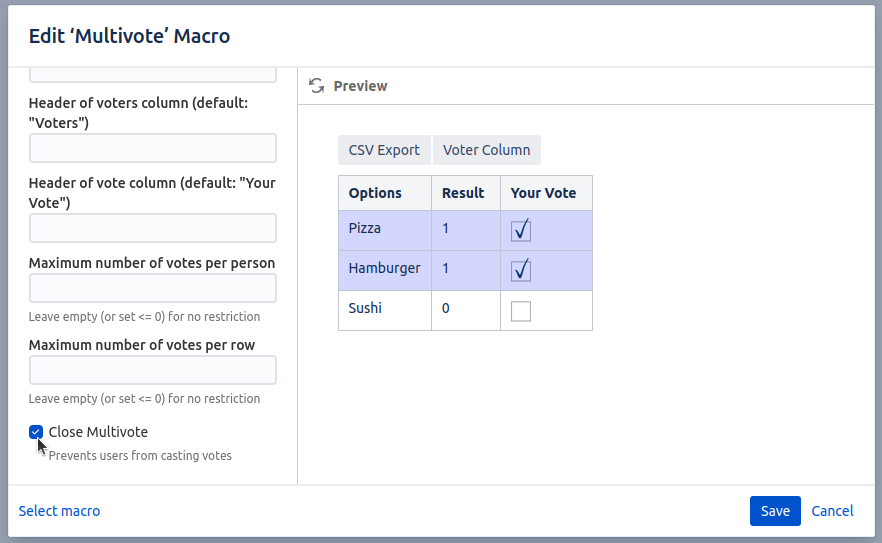The image size is (882, 543).
Task: Toggle the Pizza vote checkbox
Action: (520, 230)
